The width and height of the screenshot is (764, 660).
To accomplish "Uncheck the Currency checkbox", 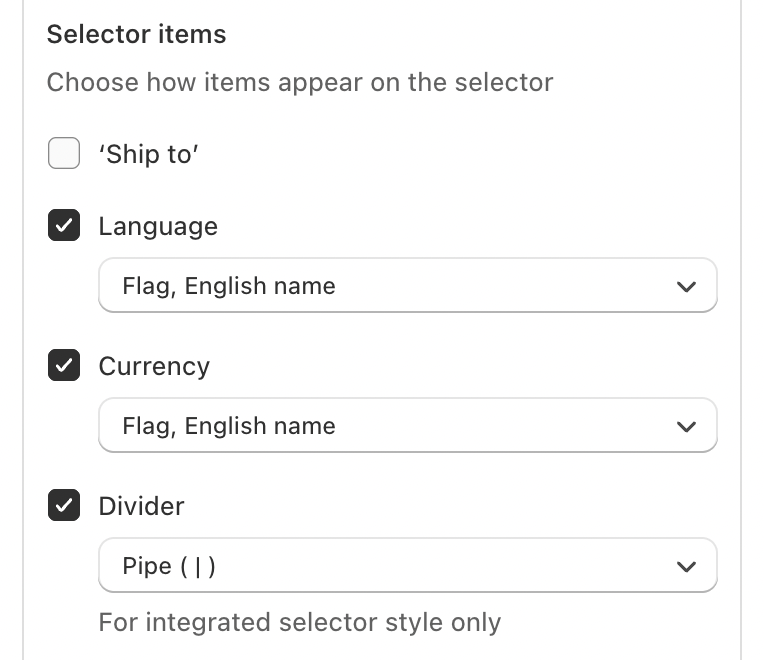I will [64, 366].
